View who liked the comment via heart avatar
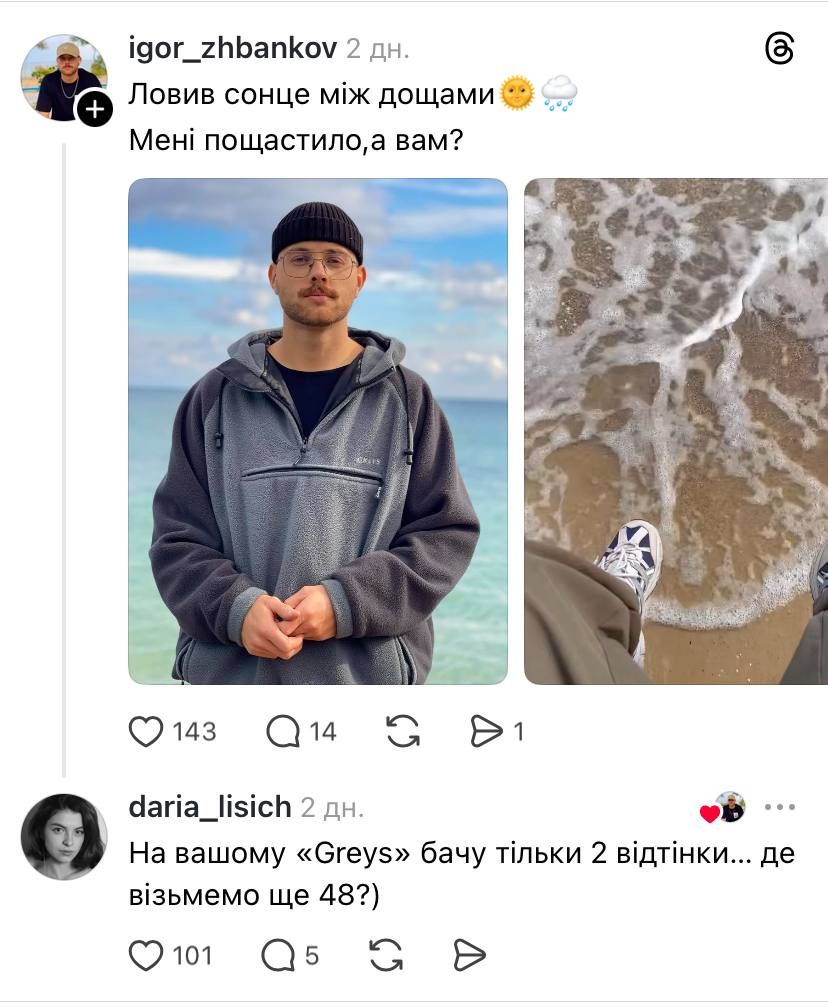The height and width of the screenshot is (1008, 828). [723, 808]
